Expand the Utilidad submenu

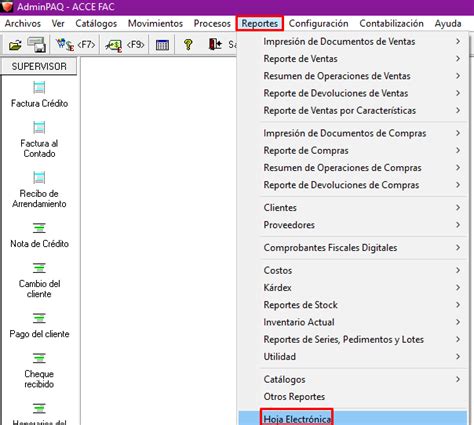(x=353, y=357)
